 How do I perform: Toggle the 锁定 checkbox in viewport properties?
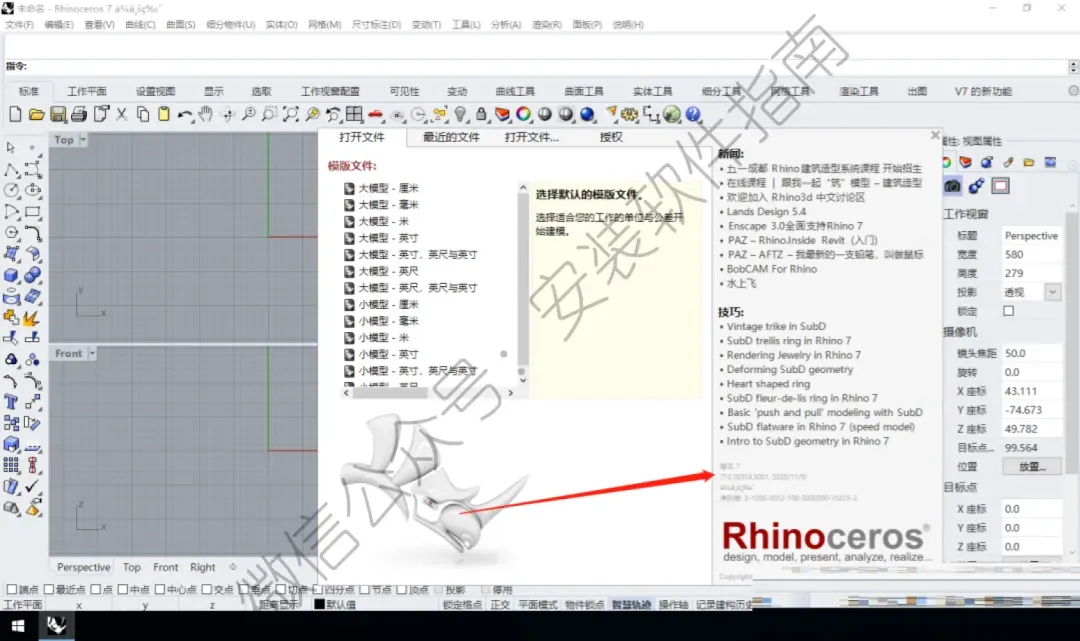pyautogui.click(x=1008, y=311)
